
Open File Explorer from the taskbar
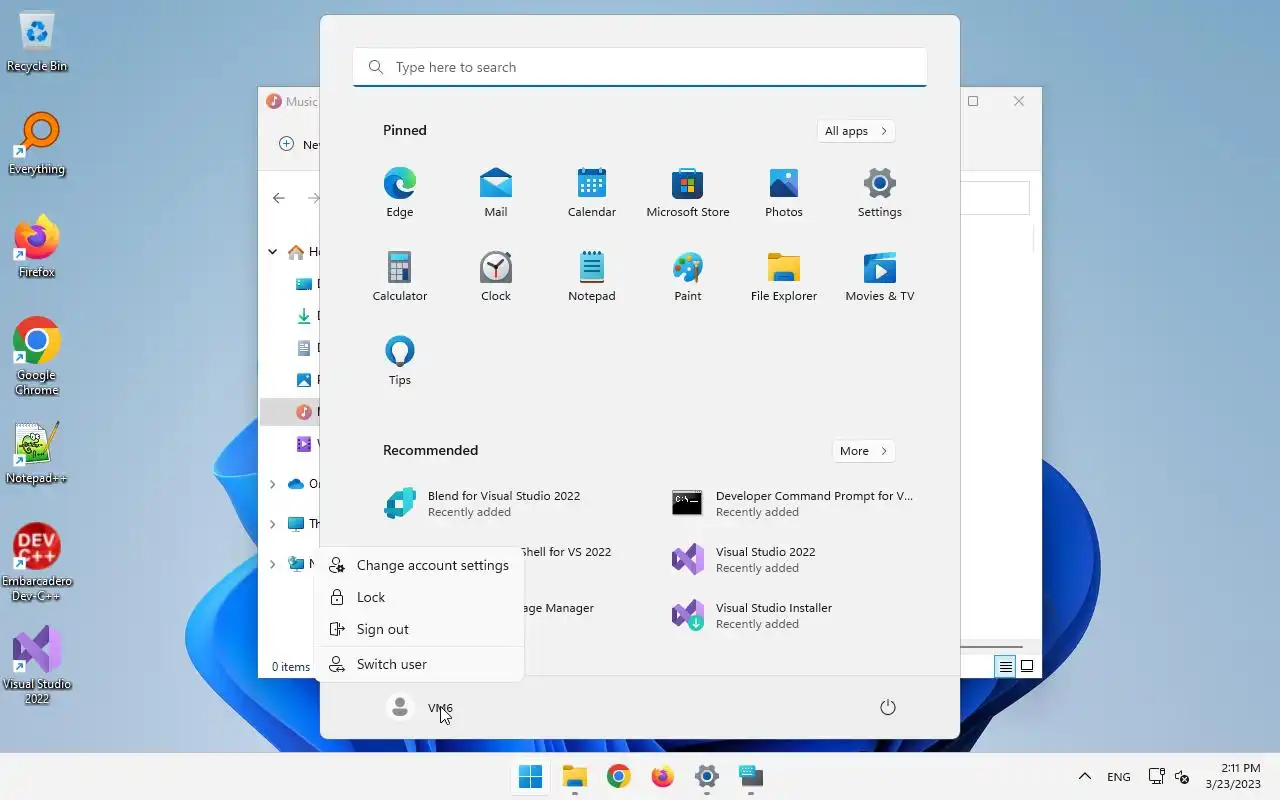tap(574, 776)
